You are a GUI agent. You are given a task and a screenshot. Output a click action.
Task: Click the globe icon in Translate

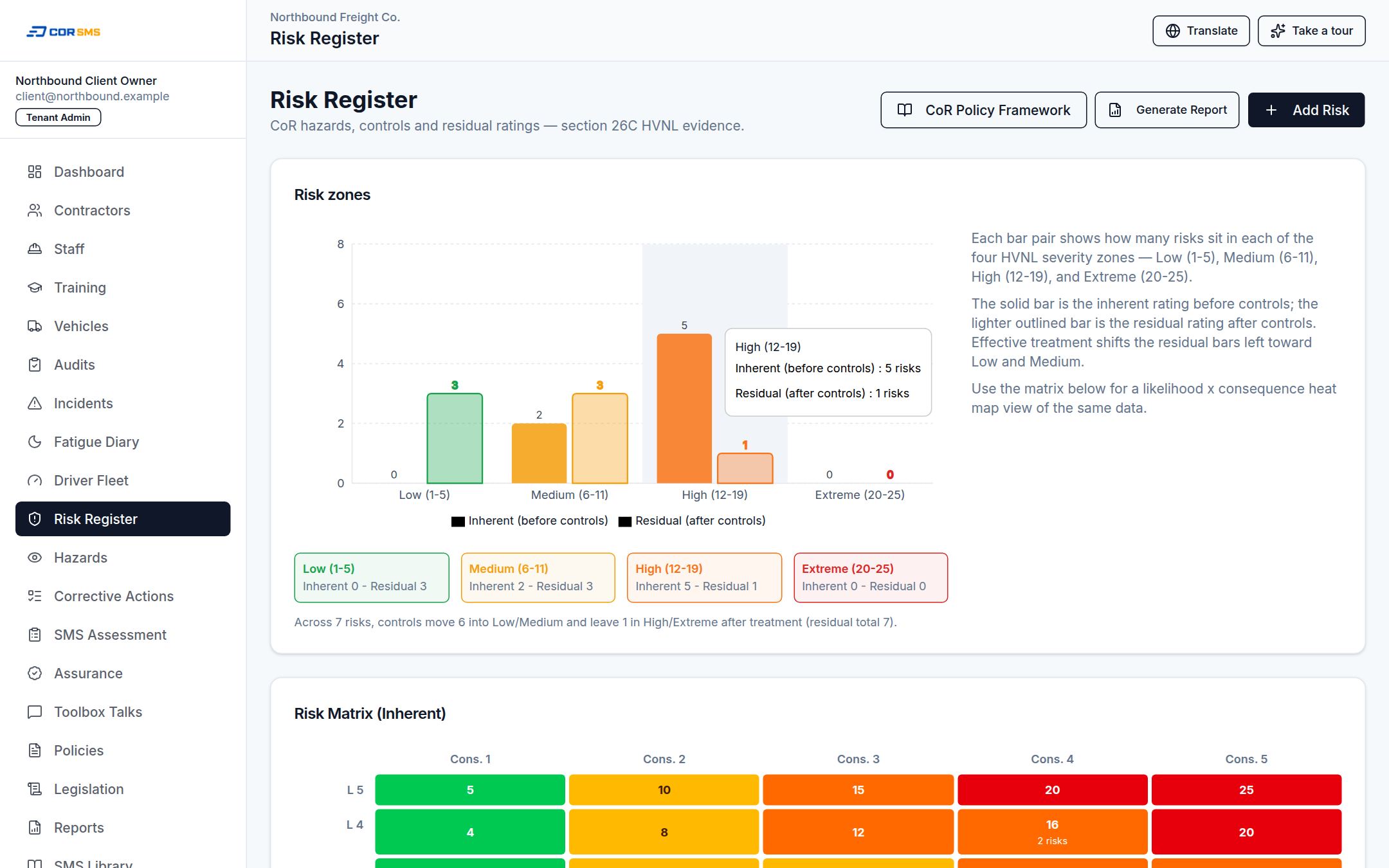(1173, 31)
